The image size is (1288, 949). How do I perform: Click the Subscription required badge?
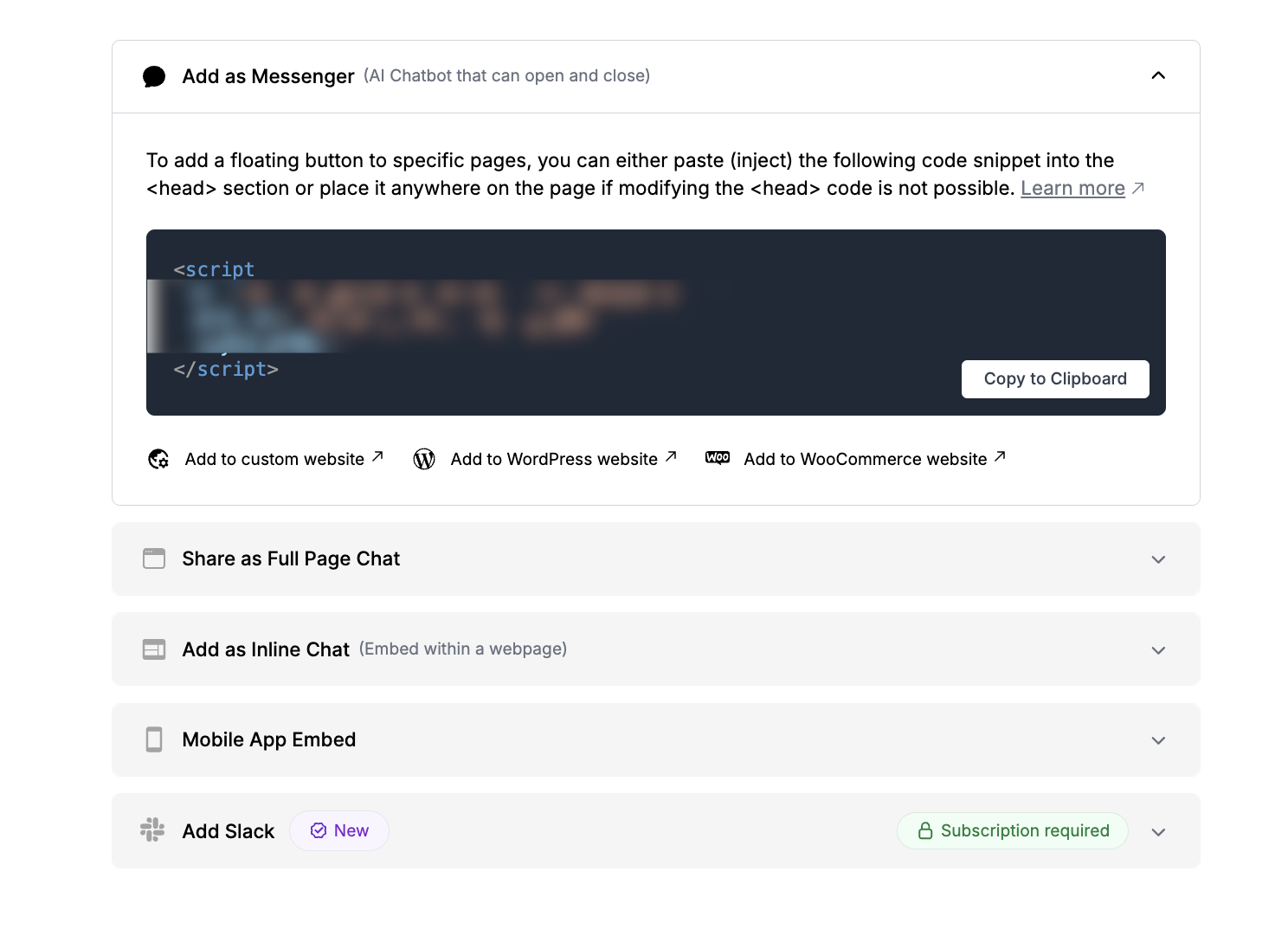click(1013, 830)
